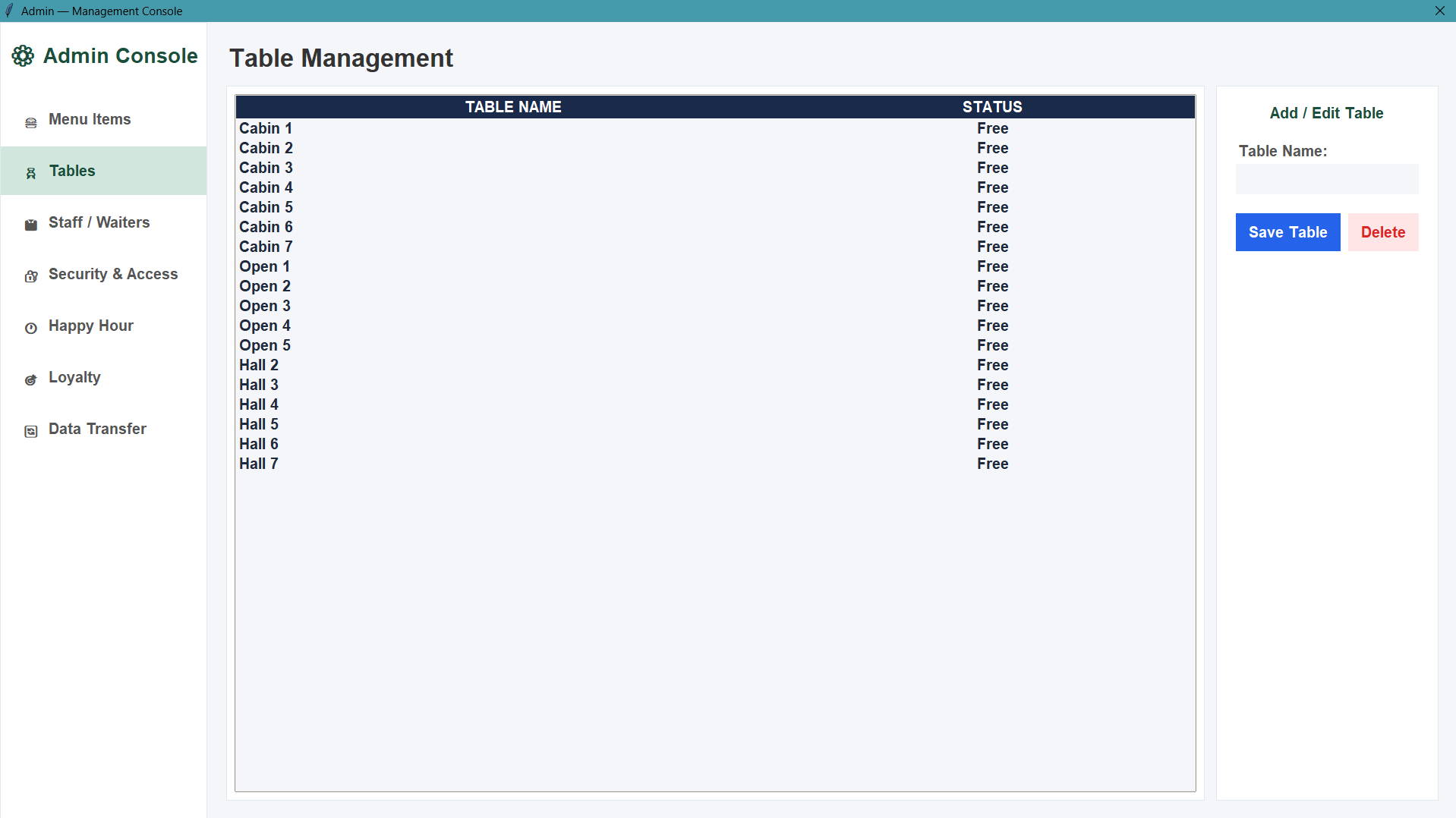Click the feather app icon in title bar

[9, 11]
